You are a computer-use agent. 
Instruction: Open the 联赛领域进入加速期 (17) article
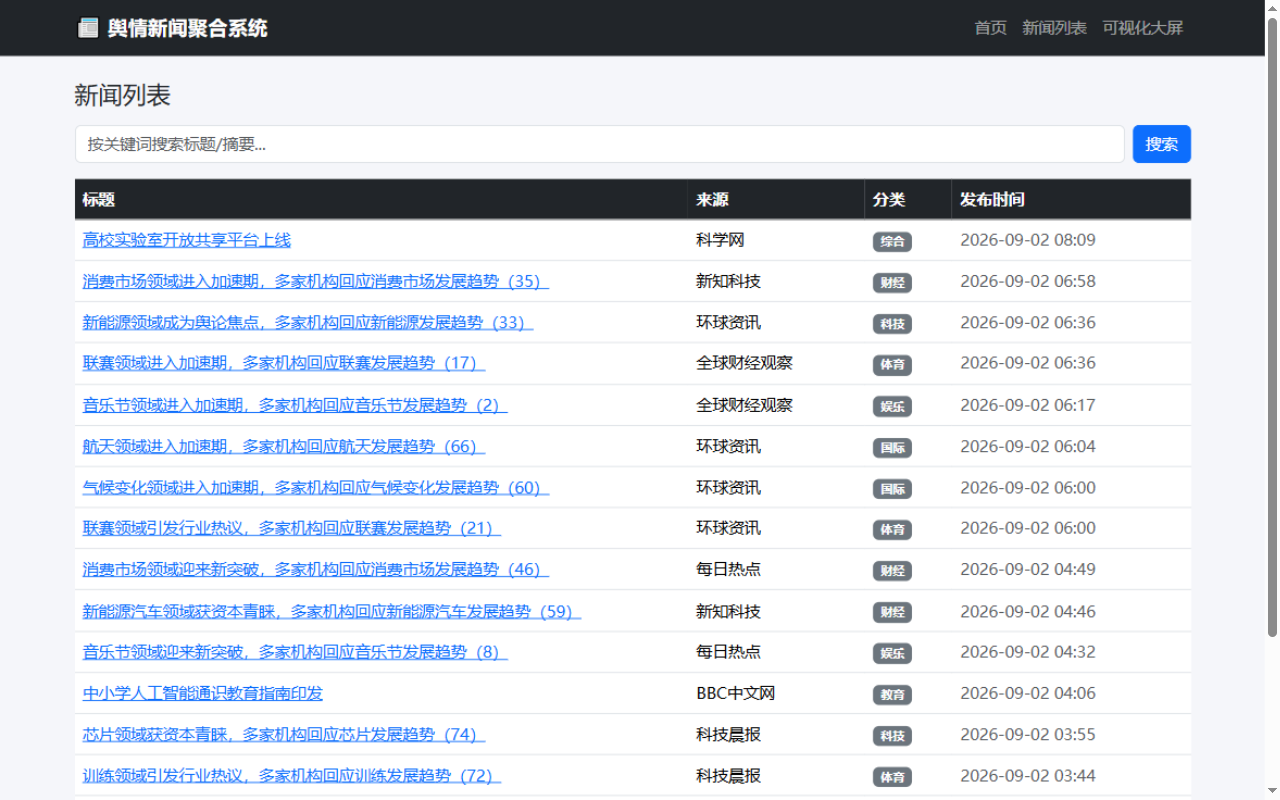(x=283, y=363)
